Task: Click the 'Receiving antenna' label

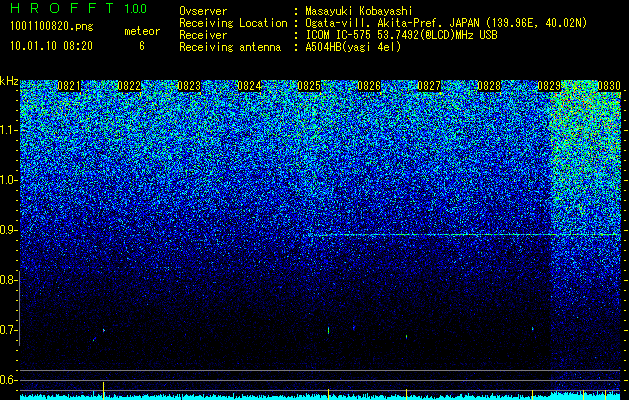Action: point(230,47)
